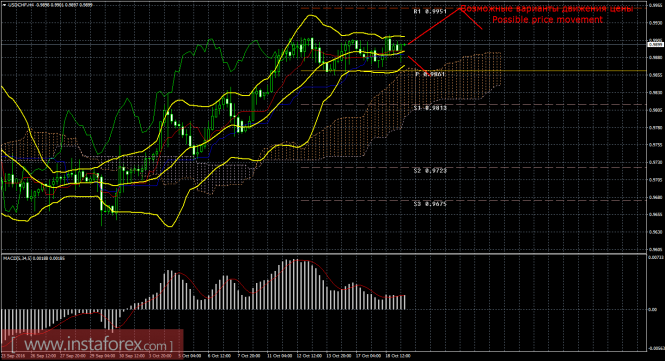Click the 0.00 zero level on MACD scale
This screenshot has height=361, width=665.
[x=653, y=310]
